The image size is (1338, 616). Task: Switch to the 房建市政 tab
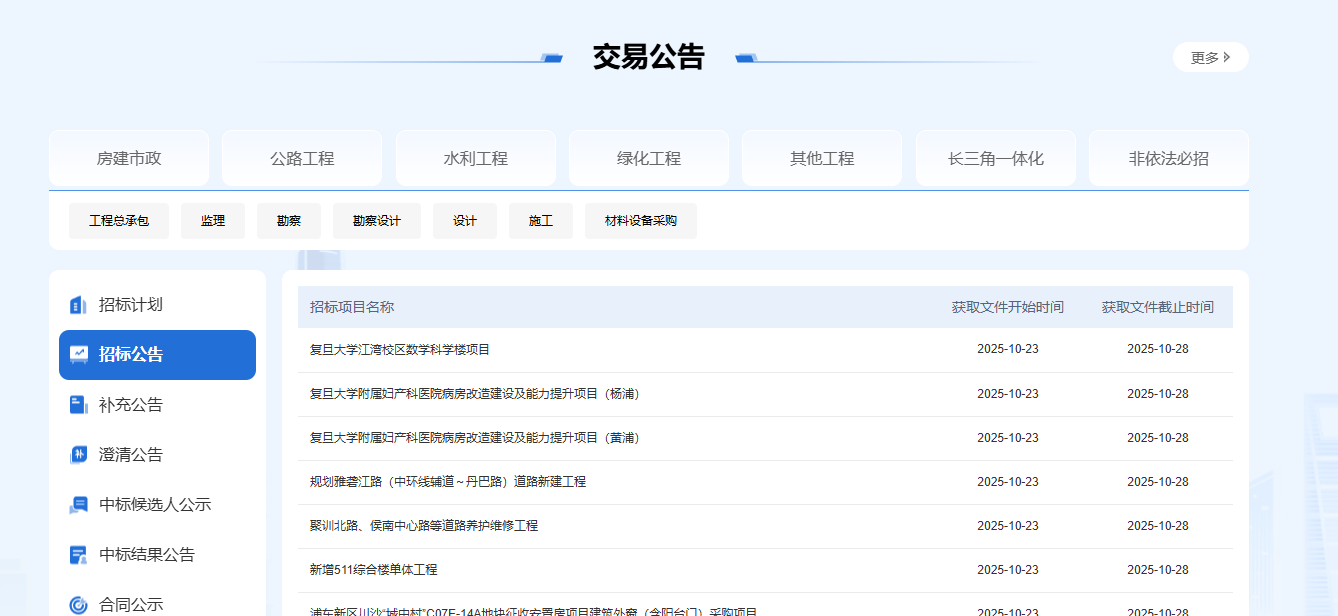129,158
